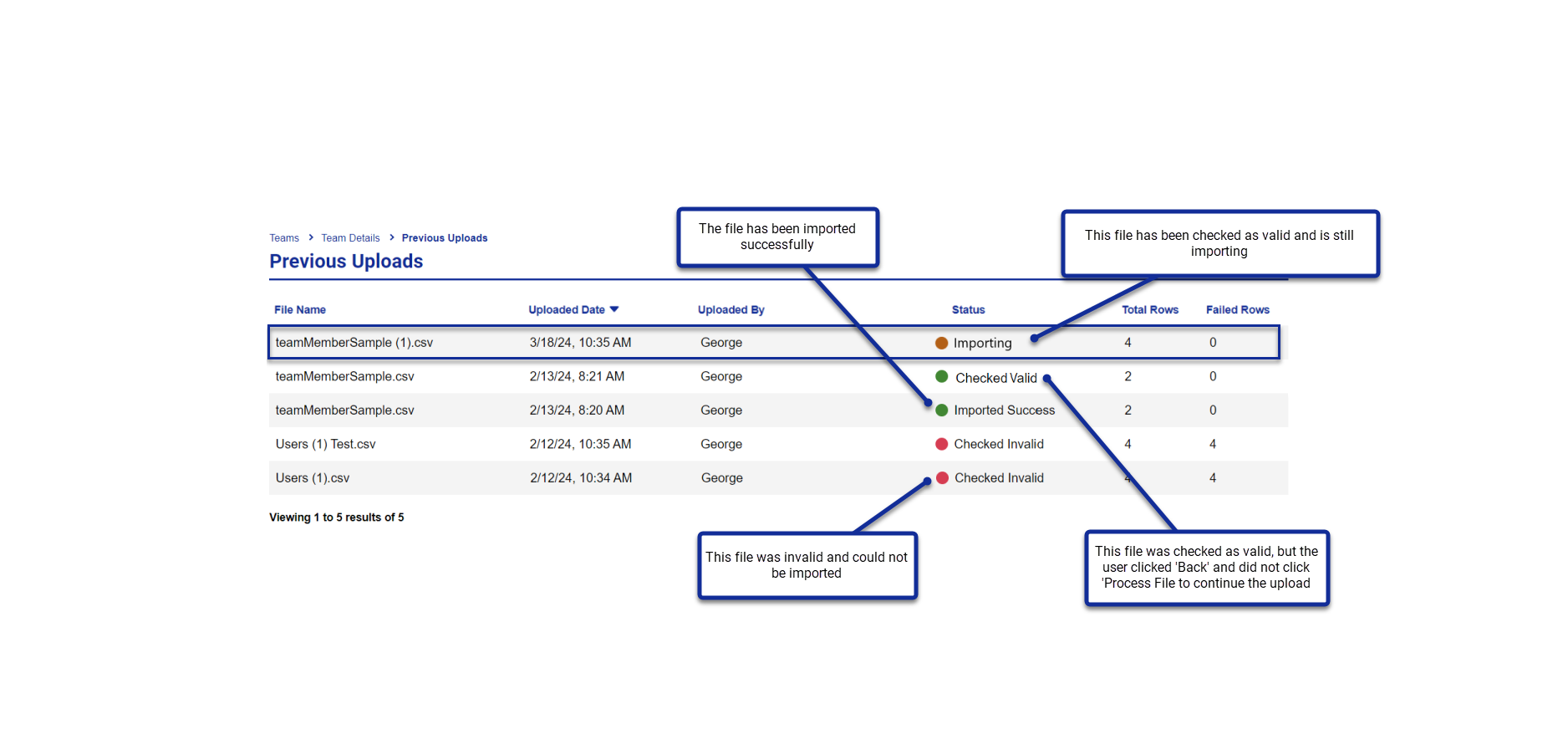Open the Teams breadcrumb link
1568x729 pixels.
[284, 238]
